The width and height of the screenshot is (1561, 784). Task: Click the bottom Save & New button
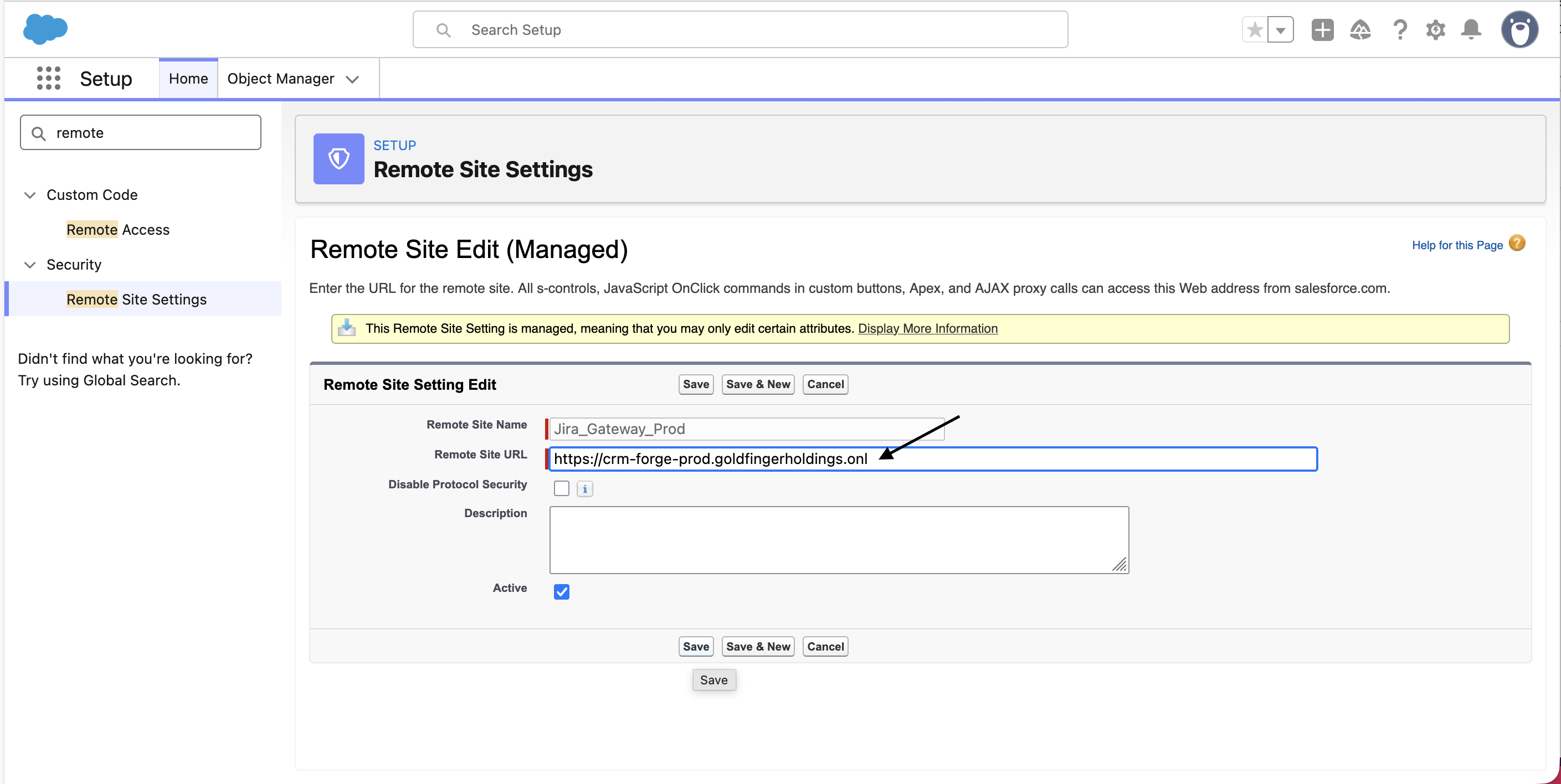pyautogui.click(x=758, y=647)
